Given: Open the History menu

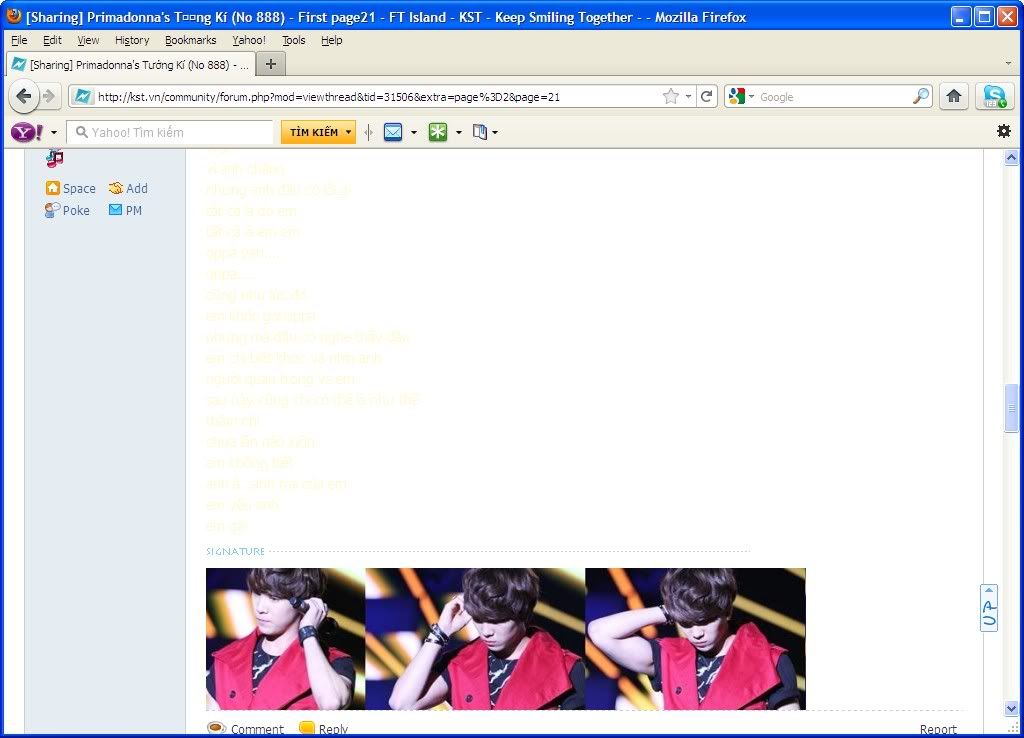Looking at the screenshot, I should tap(132, 40).
